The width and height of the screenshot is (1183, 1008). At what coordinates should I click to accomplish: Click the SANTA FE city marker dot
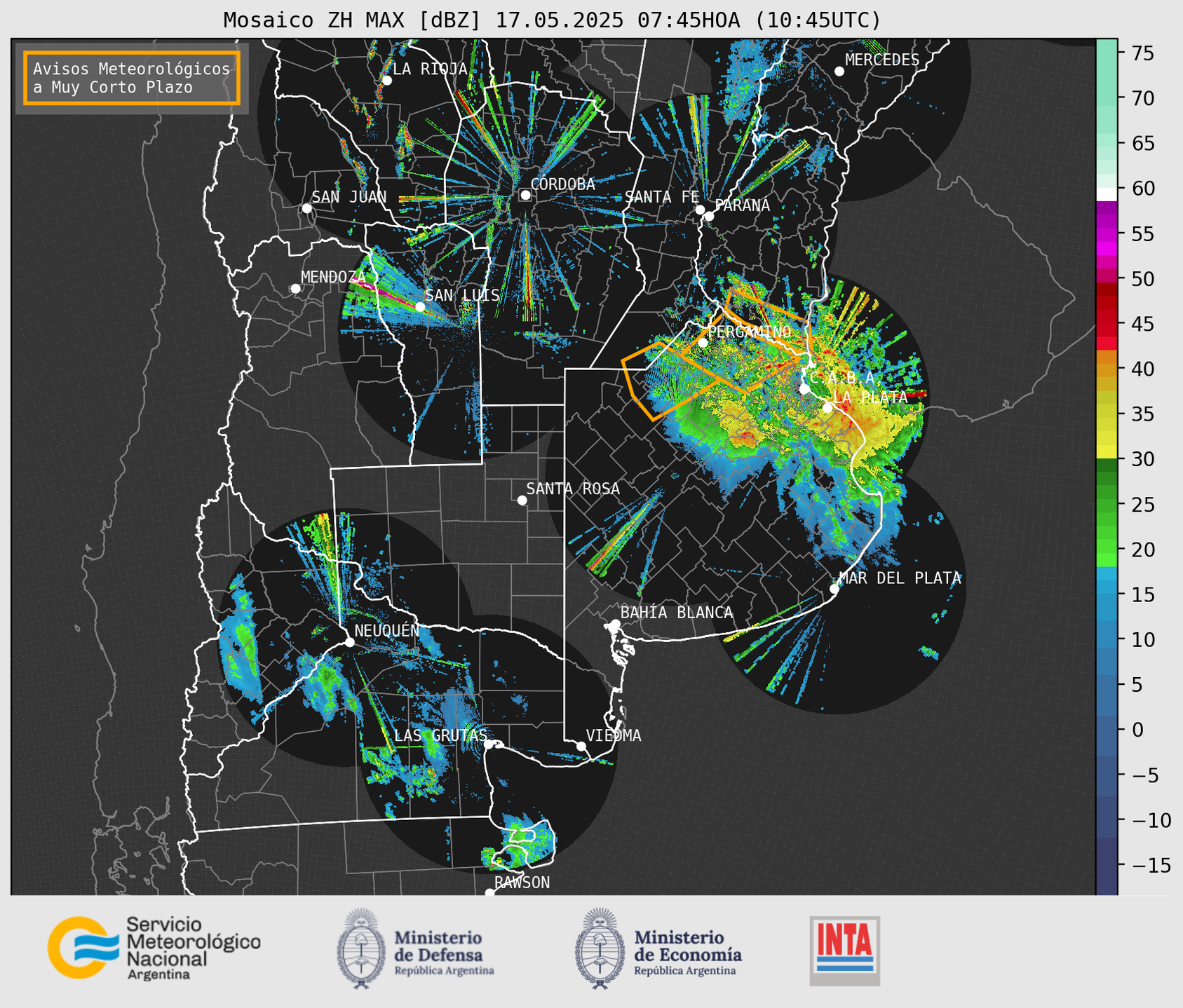[700, 210]
